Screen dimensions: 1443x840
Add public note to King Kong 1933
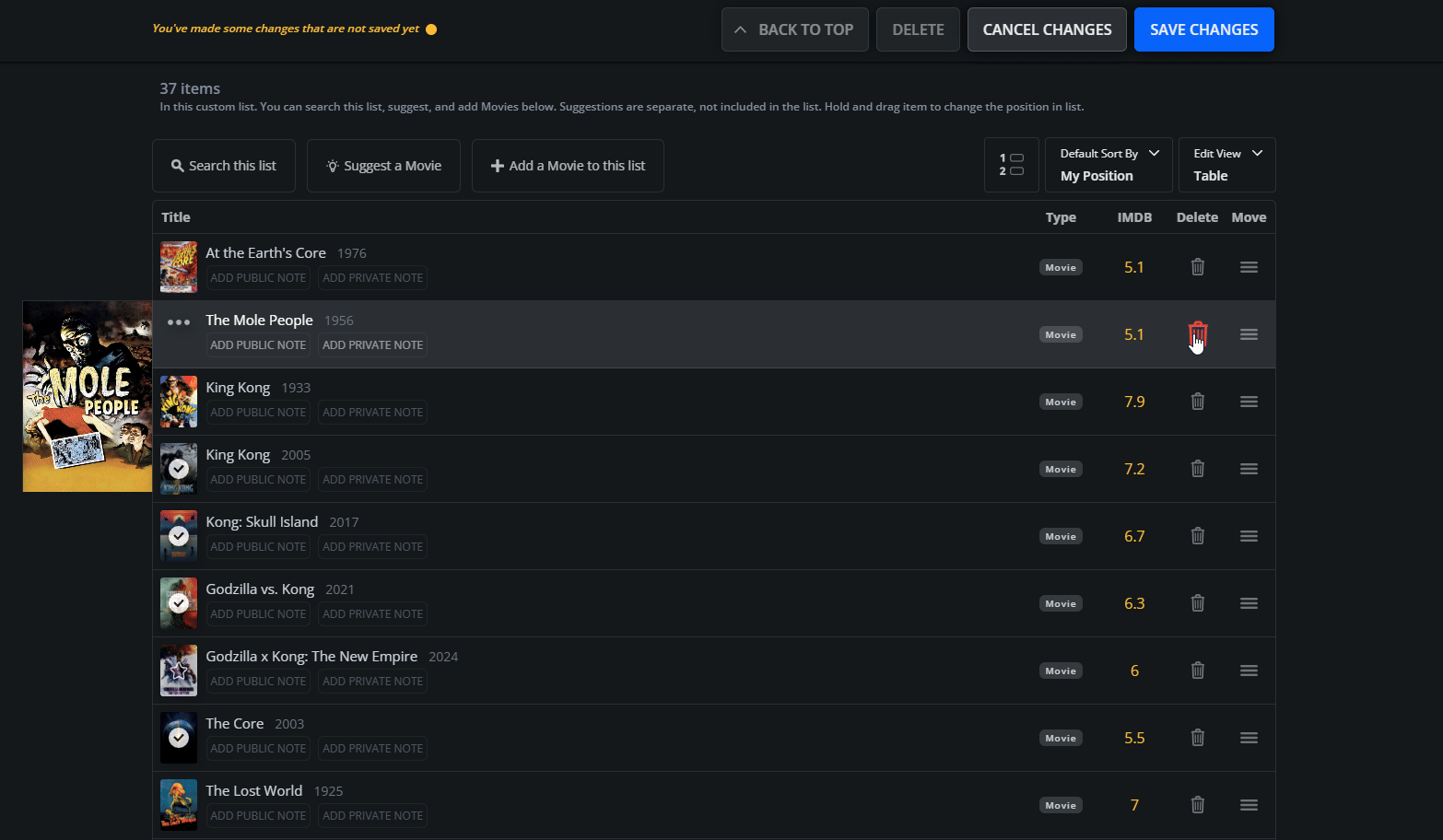pos(258,413)
